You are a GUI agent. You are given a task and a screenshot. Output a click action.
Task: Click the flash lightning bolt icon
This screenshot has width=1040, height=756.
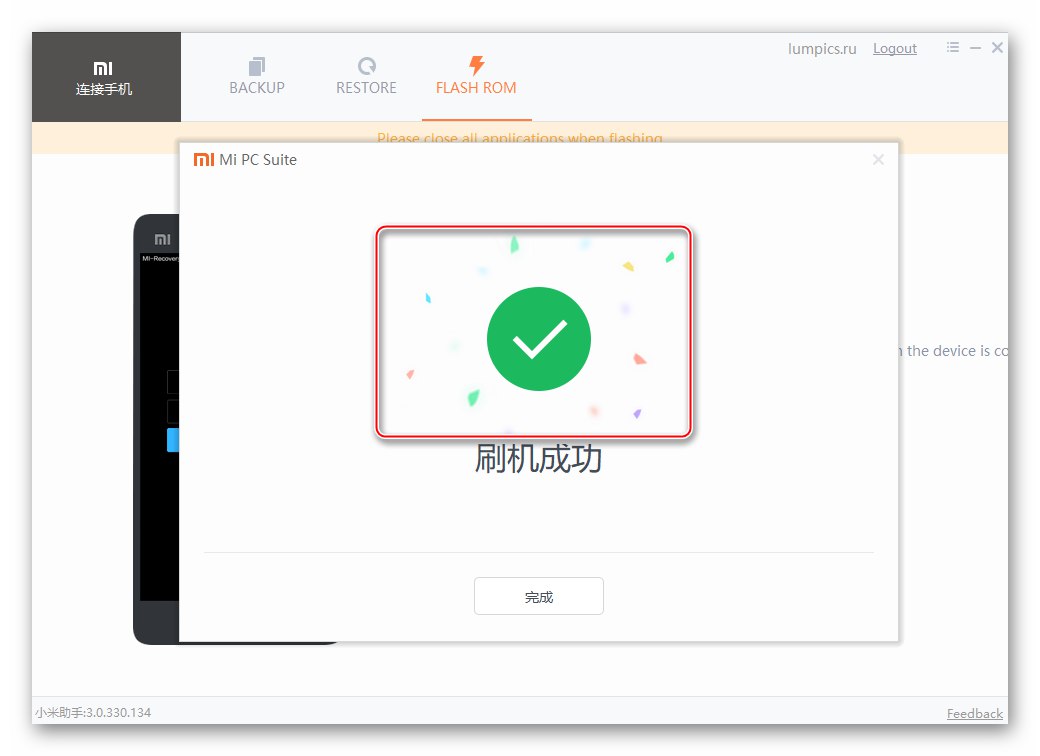point(476,65)
